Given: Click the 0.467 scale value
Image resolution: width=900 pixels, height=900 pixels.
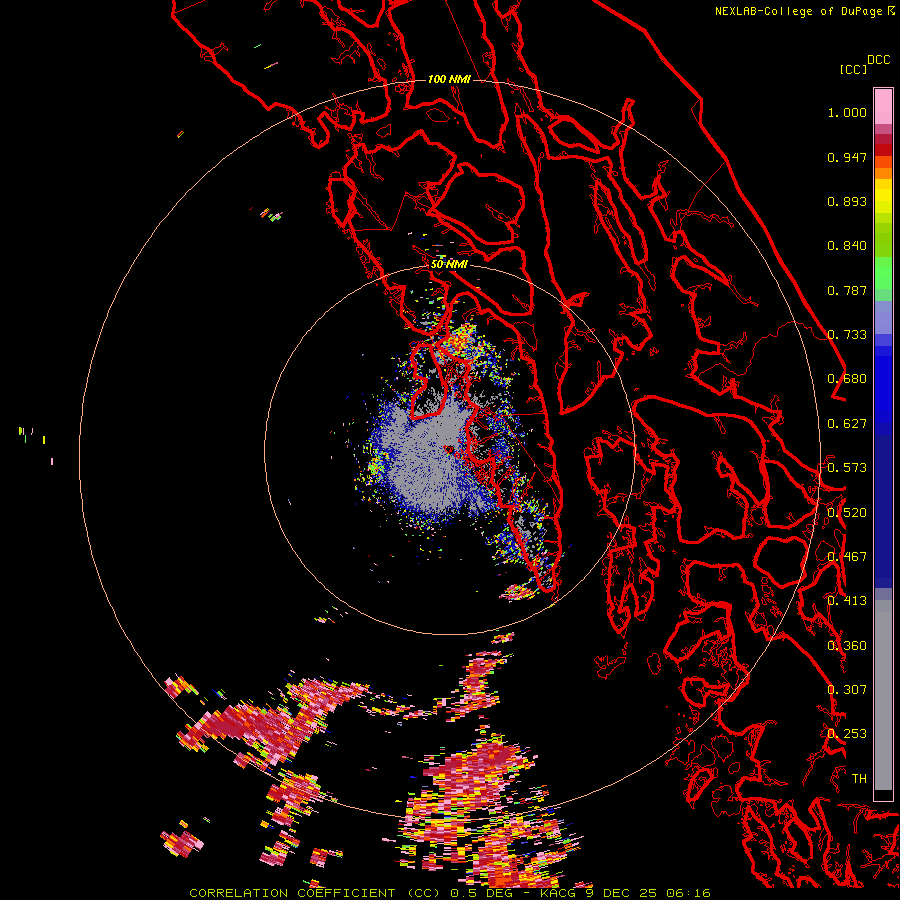Looking at the screenshot, I should [x=847, y=557].
